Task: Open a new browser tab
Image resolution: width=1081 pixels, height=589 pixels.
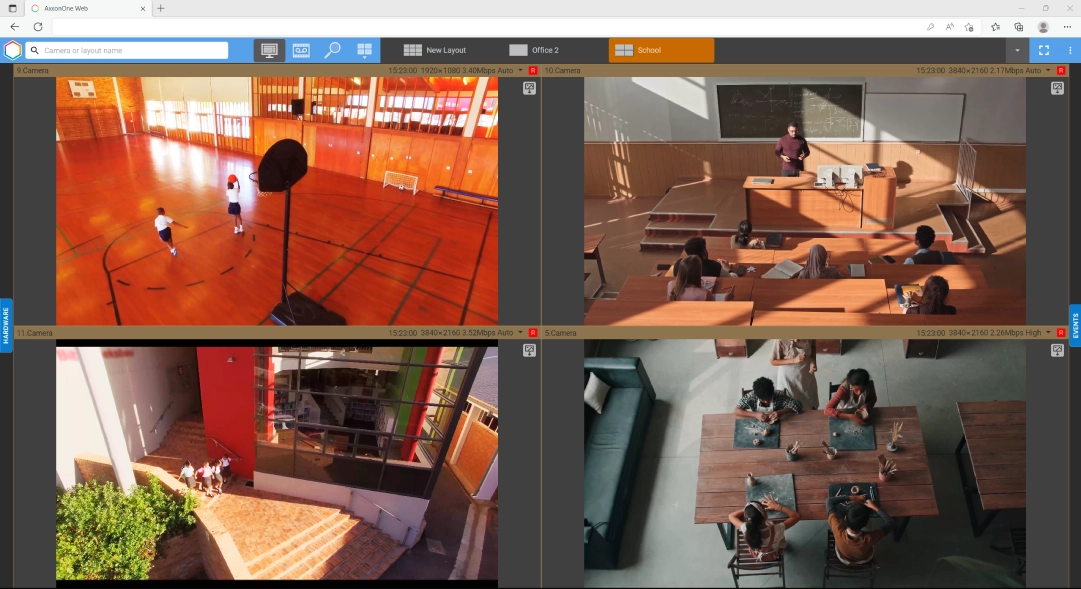Action: (161, 8)
